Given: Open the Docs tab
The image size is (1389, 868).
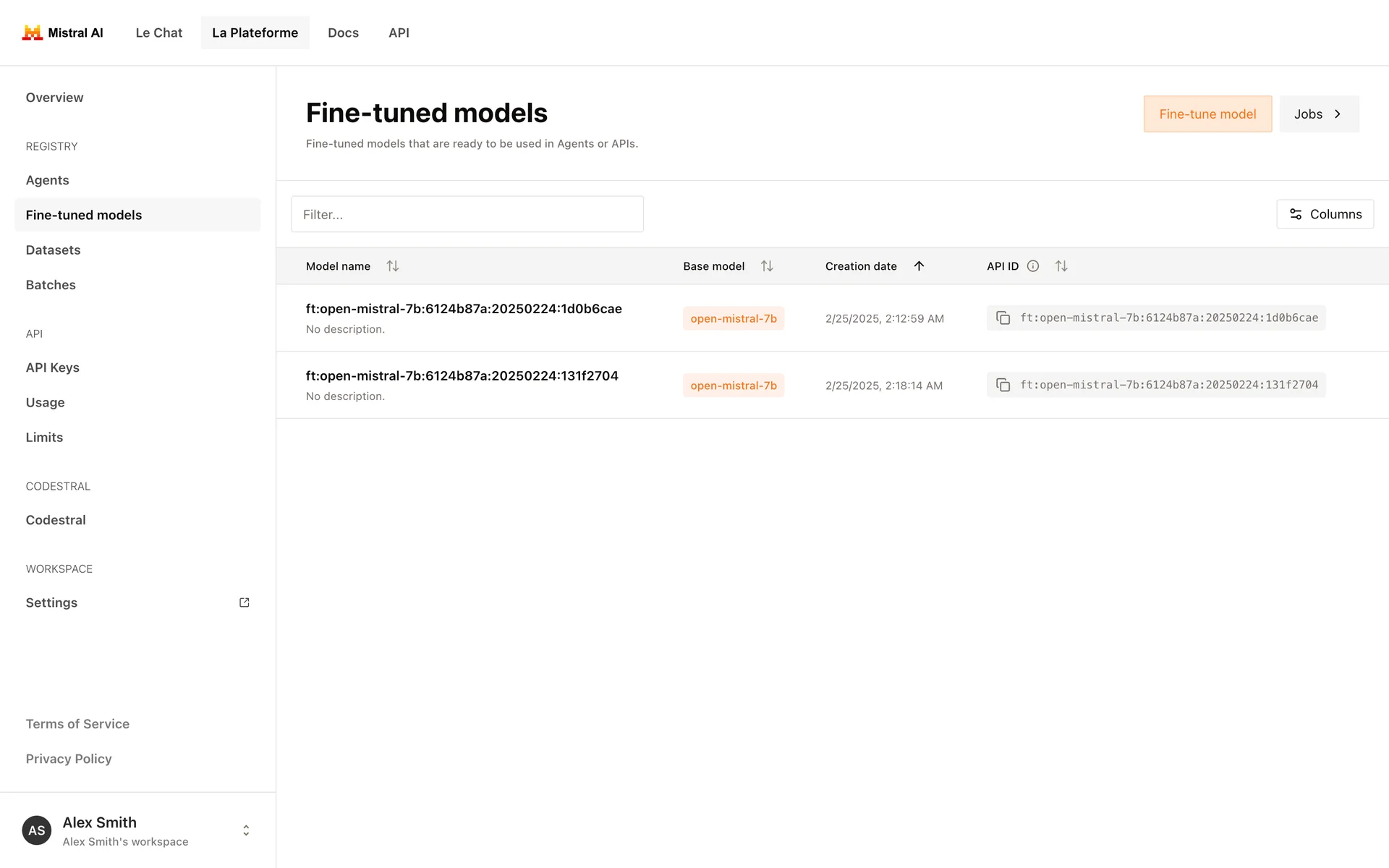Looking at the screenshot, I should tap(343, 33).
